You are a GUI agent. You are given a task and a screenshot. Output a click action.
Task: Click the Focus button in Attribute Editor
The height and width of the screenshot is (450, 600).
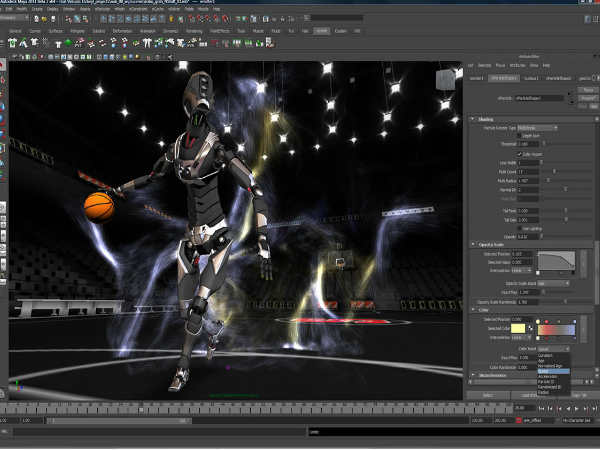point(588,90)
